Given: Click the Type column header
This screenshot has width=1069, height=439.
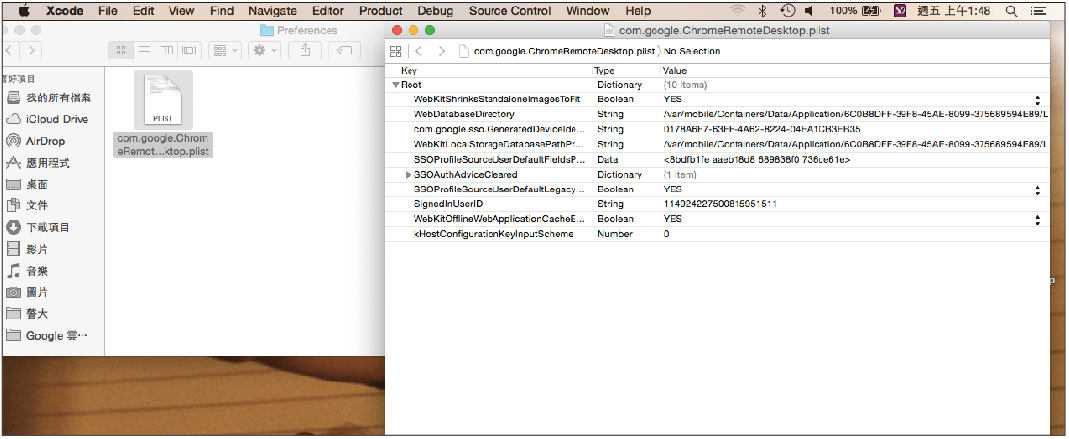Looking at the screenshot, I should coord(604,71).
